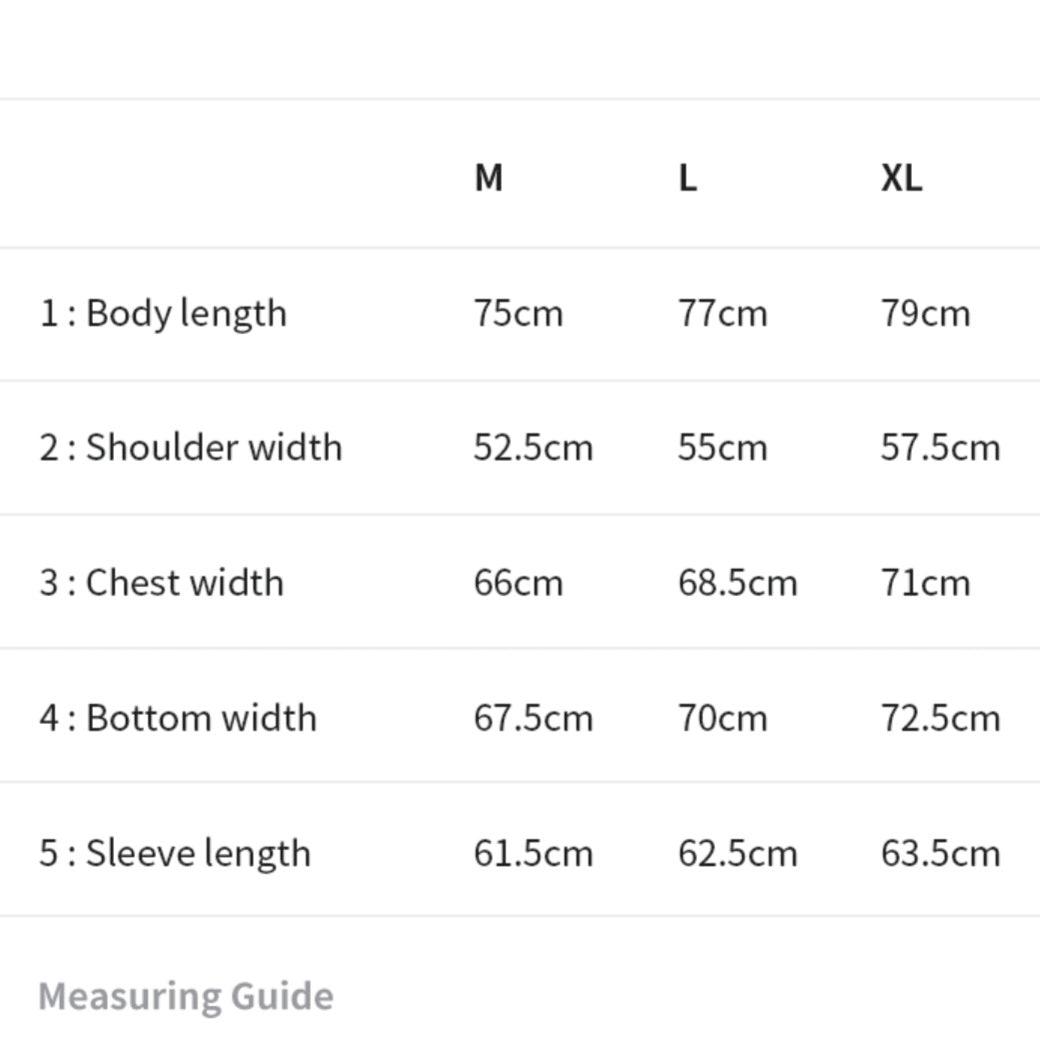Viewport: 1040px width, 1041px height.
Task: Click the Shoulder width row label
Action: coord(191,447)
